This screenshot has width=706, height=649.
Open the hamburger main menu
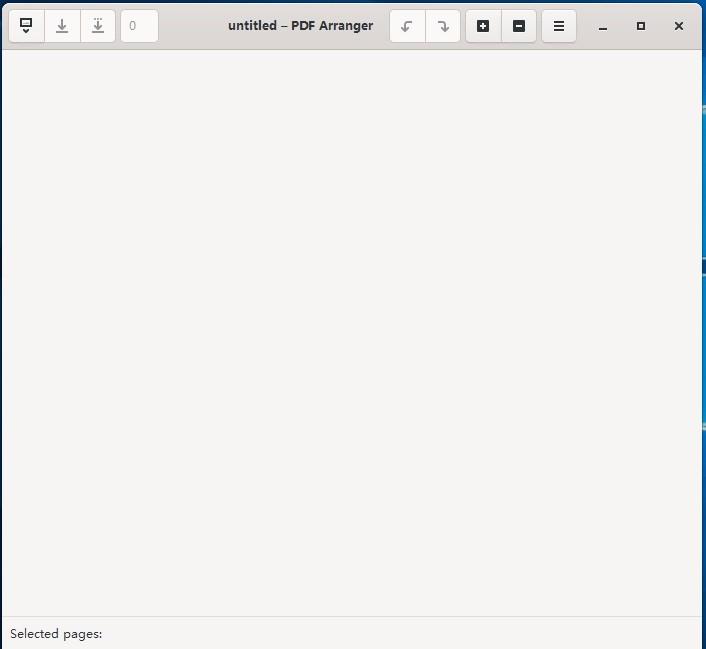click(559, 26)
